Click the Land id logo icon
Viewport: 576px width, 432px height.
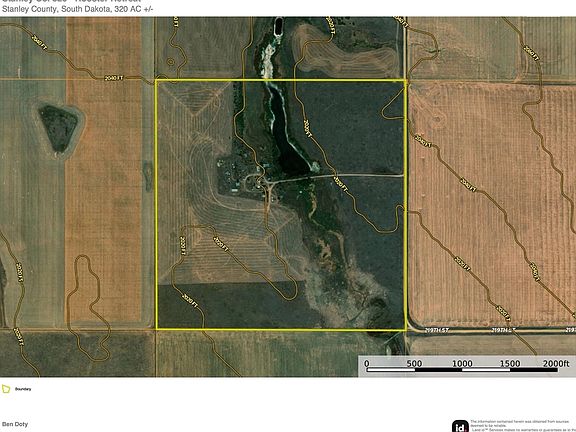[x=460, y=426]
